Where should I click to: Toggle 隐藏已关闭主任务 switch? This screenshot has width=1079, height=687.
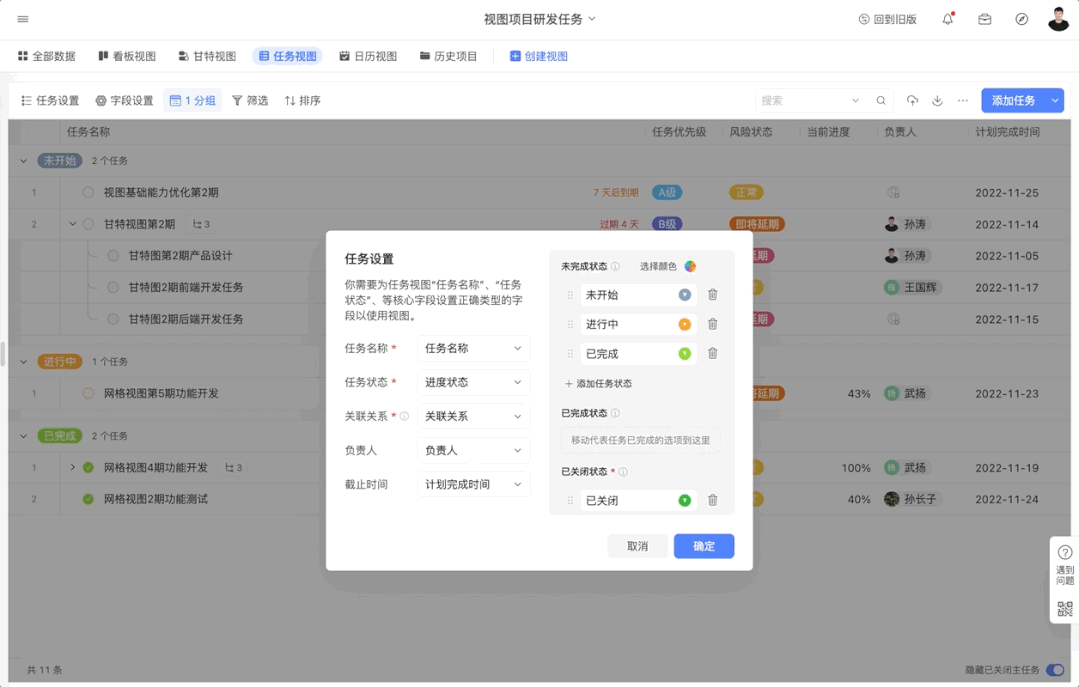click(1054, 670)
